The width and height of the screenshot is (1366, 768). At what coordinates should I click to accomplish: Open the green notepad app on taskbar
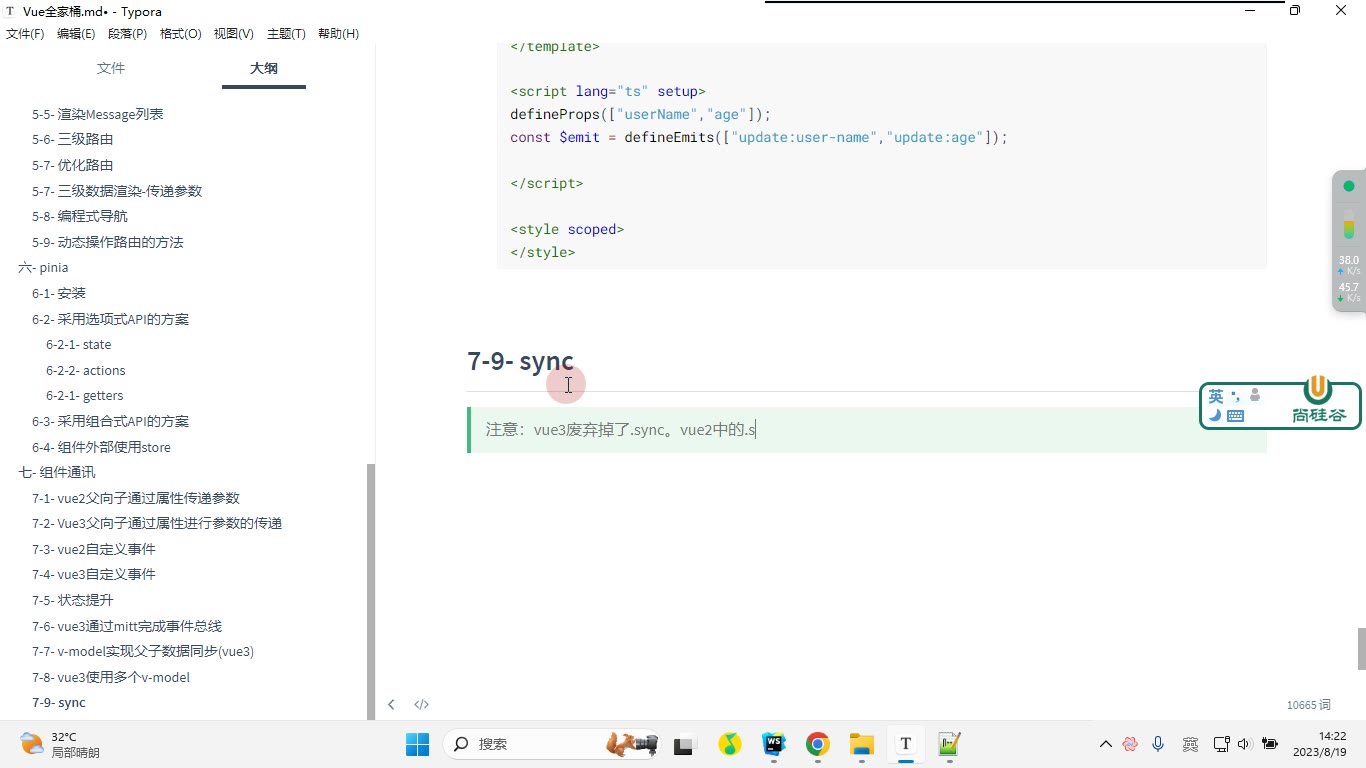coord(949,744)
